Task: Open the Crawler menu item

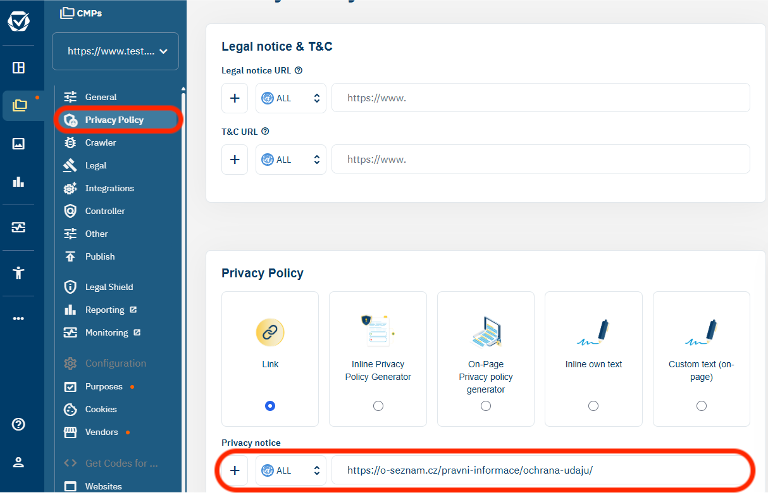Action: (x=100, y=143)
